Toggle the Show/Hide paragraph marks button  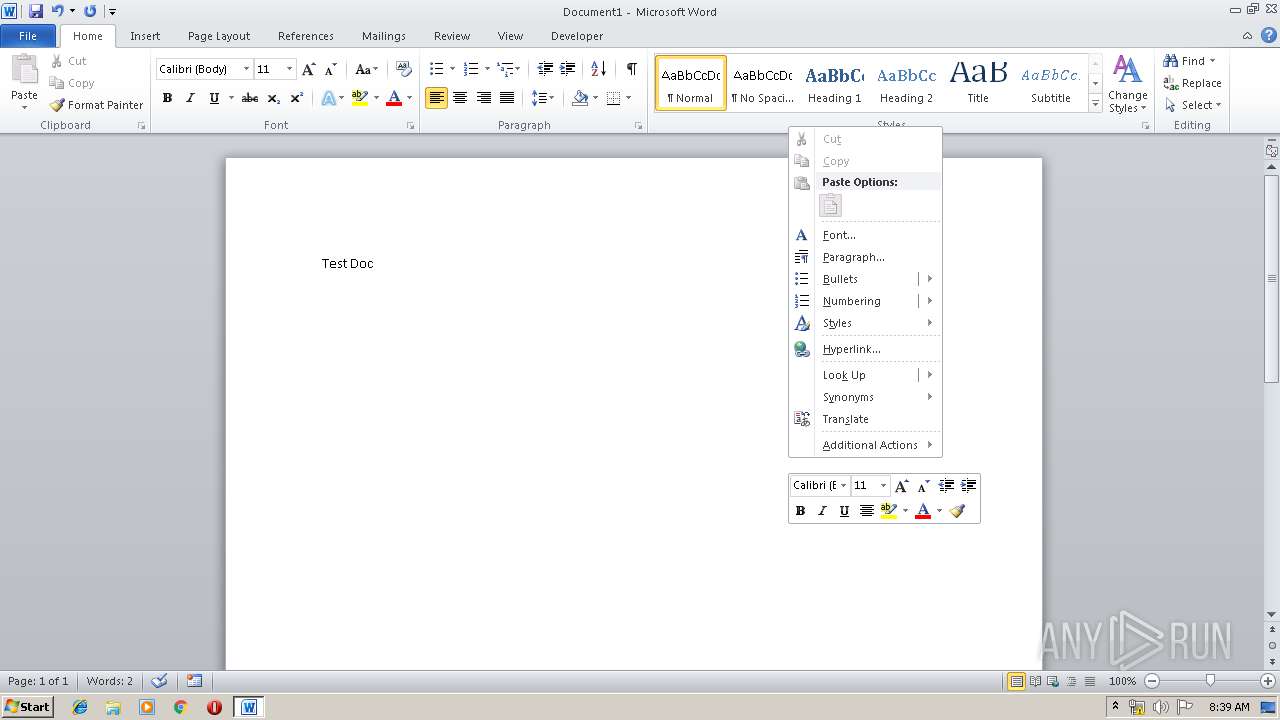631,69
